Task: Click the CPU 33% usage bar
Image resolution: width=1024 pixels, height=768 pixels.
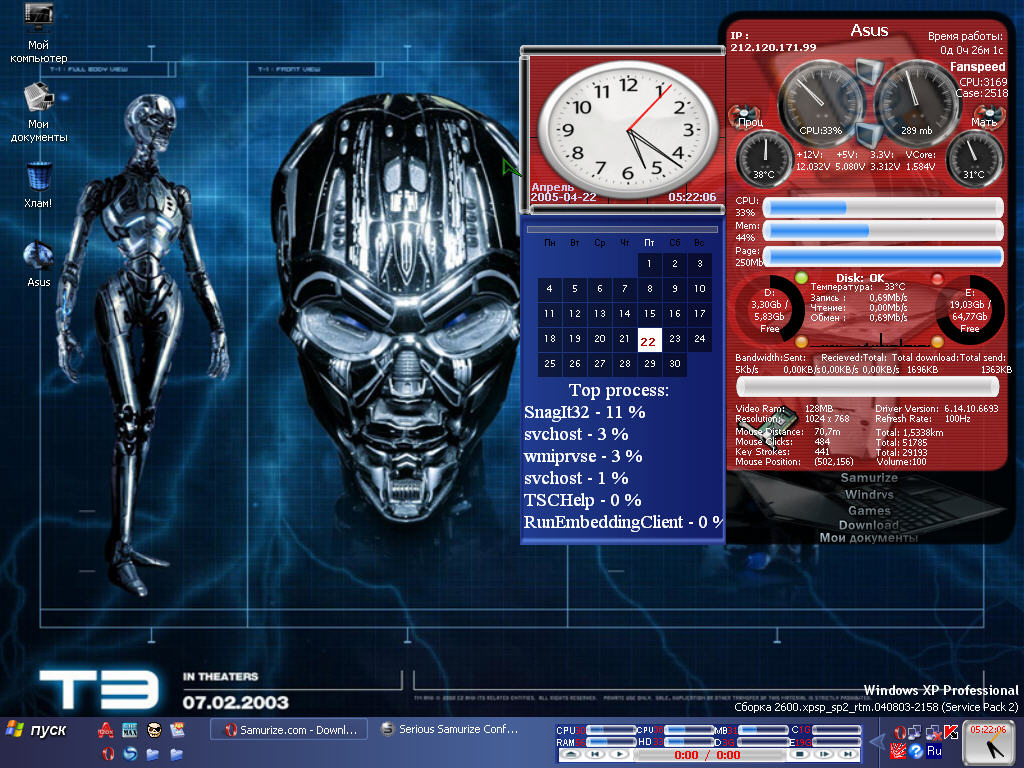Action: pyautogui.click(x=883, y=208)
